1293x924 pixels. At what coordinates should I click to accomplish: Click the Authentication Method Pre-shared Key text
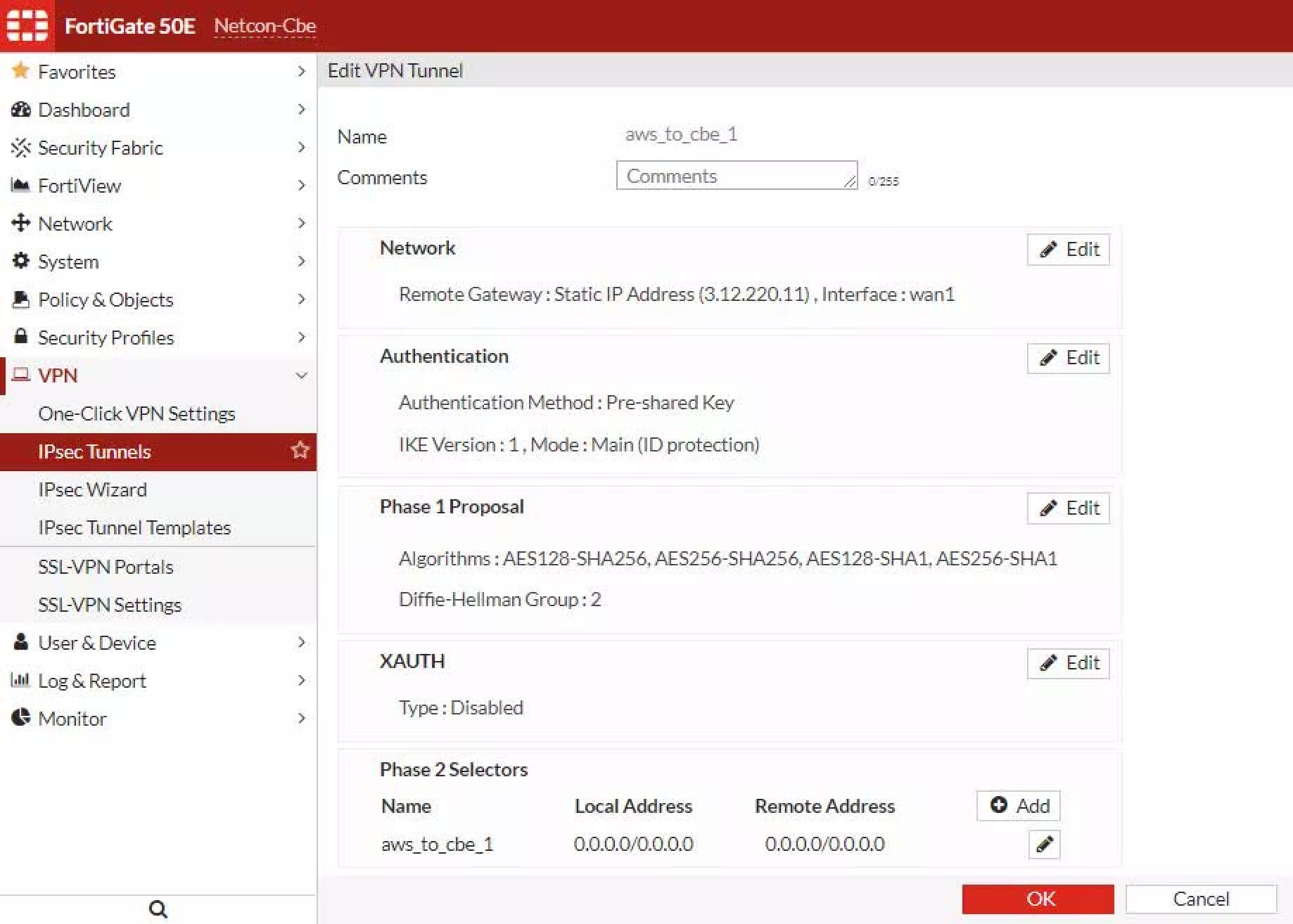[566, 402]
